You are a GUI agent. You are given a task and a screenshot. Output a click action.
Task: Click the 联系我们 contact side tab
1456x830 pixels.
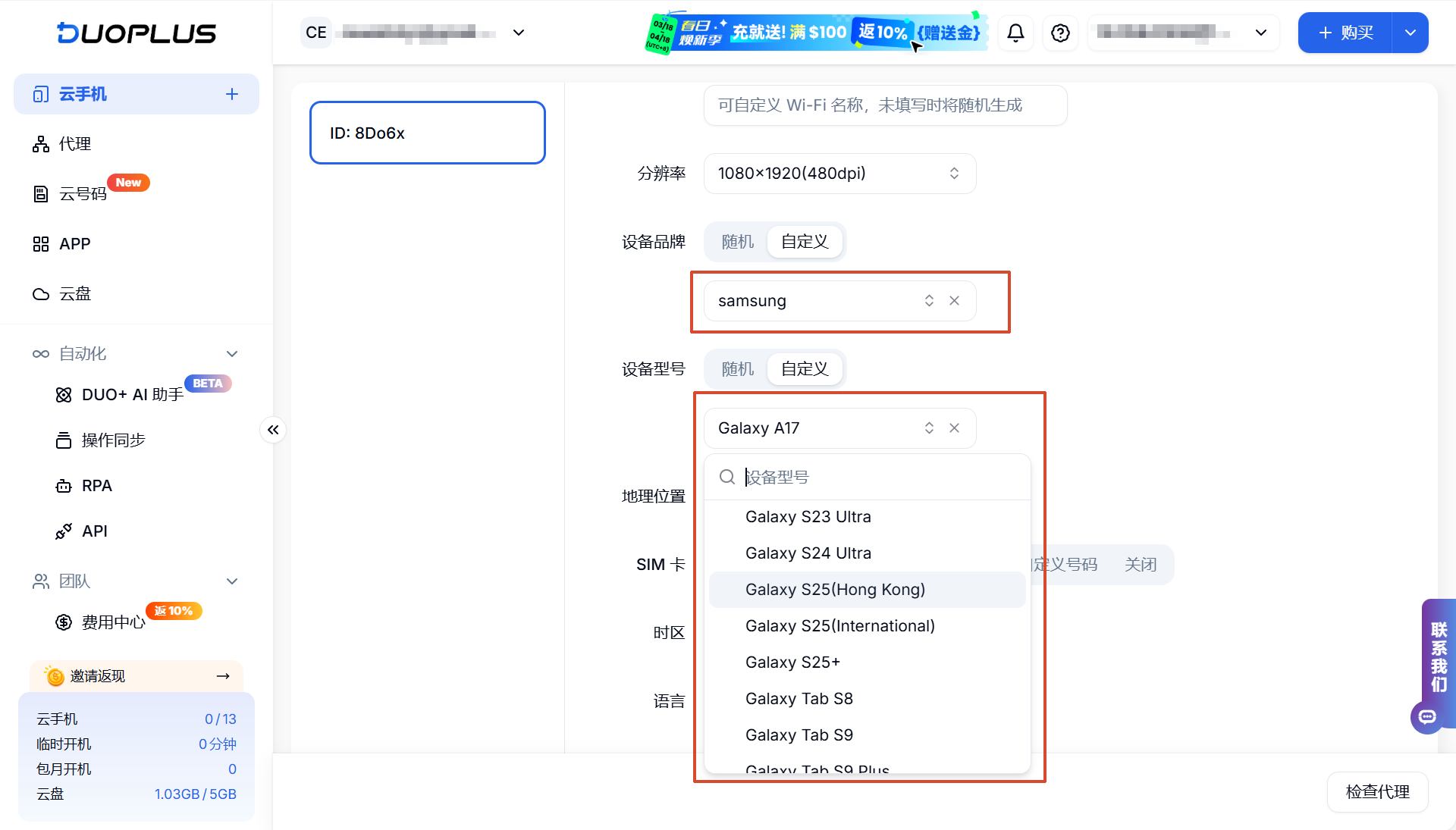click(1439, 656)
